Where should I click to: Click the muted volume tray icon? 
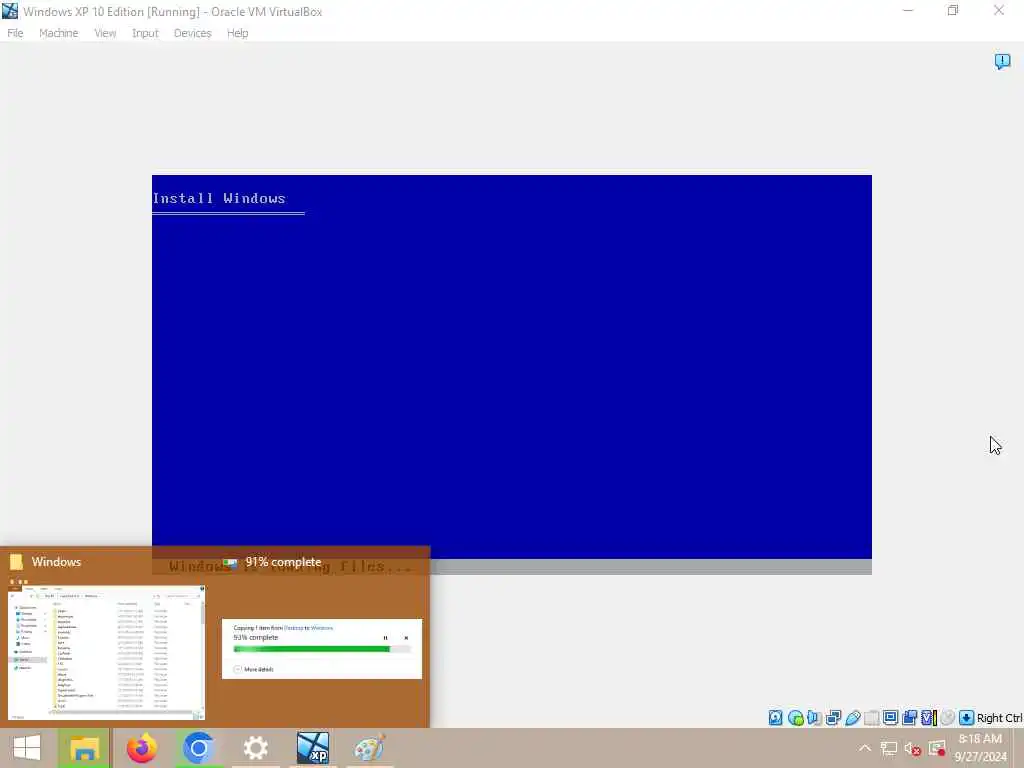912,748
